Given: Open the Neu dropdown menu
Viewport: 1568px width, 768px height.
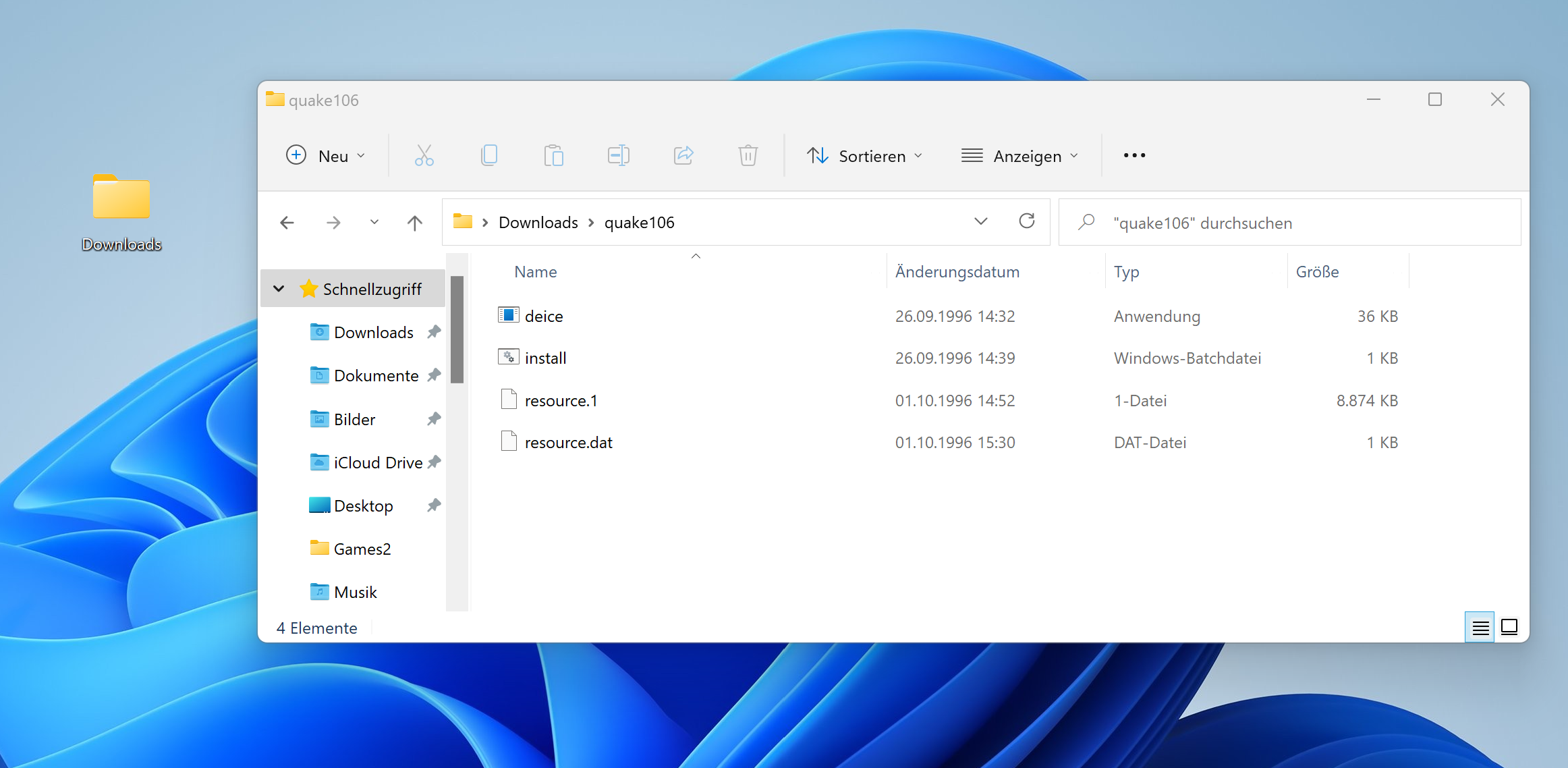Looking at the screenshot, I should 325,156.
